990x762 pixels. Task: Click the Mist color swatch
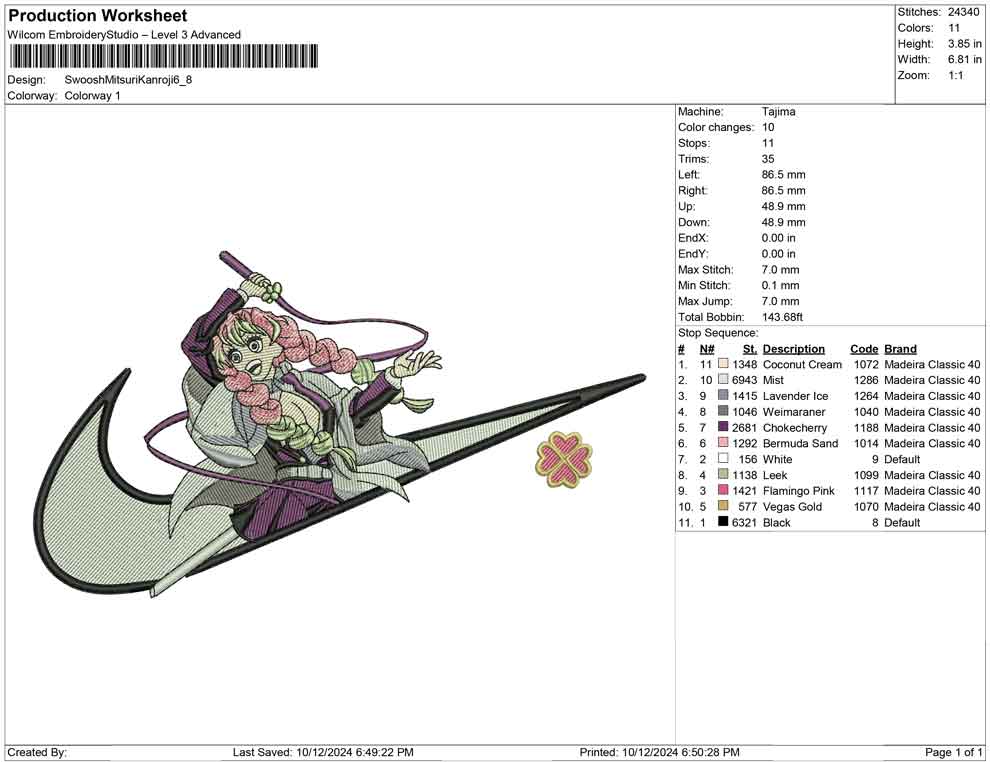coord(723,380)
